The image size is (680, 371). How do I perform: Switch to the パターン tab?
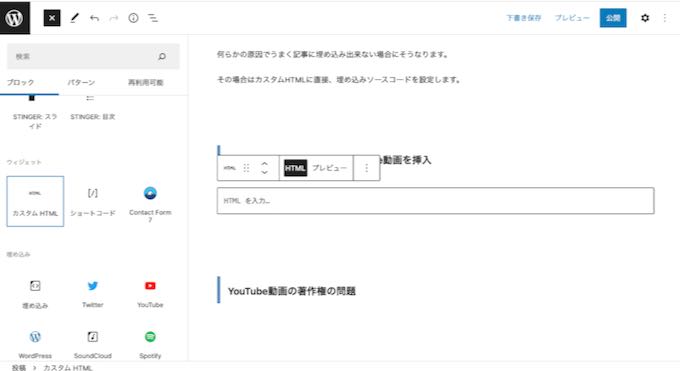tap(81, 82)
